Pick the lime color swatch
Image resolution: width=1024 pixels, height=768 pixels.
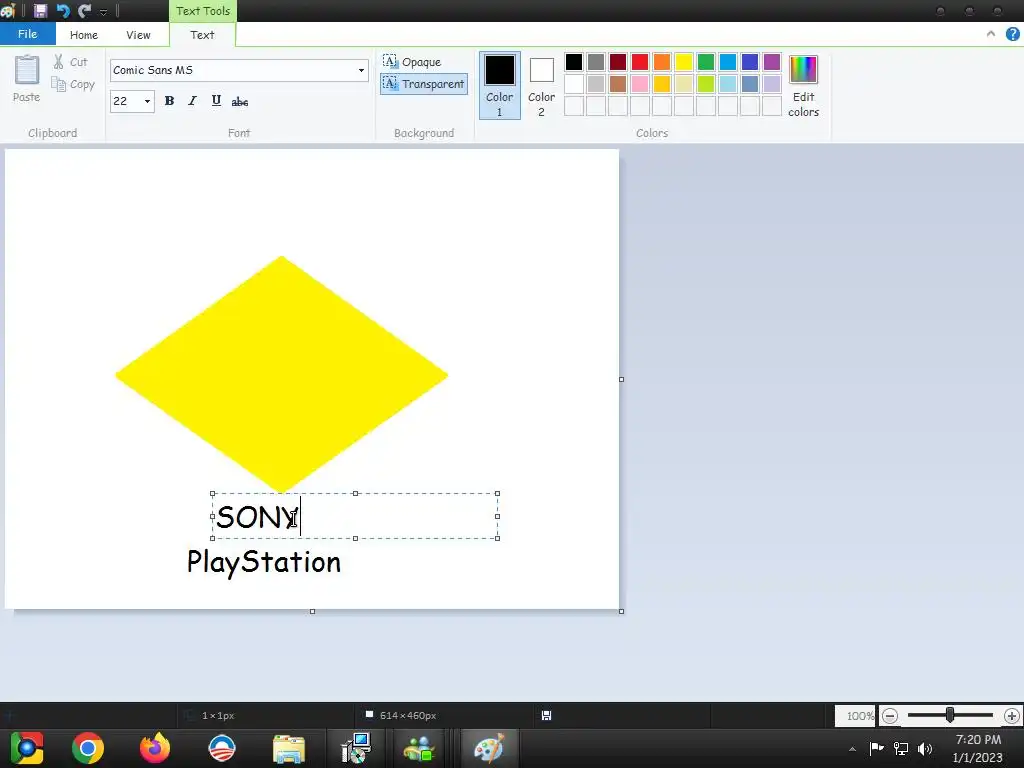(706, 84)
